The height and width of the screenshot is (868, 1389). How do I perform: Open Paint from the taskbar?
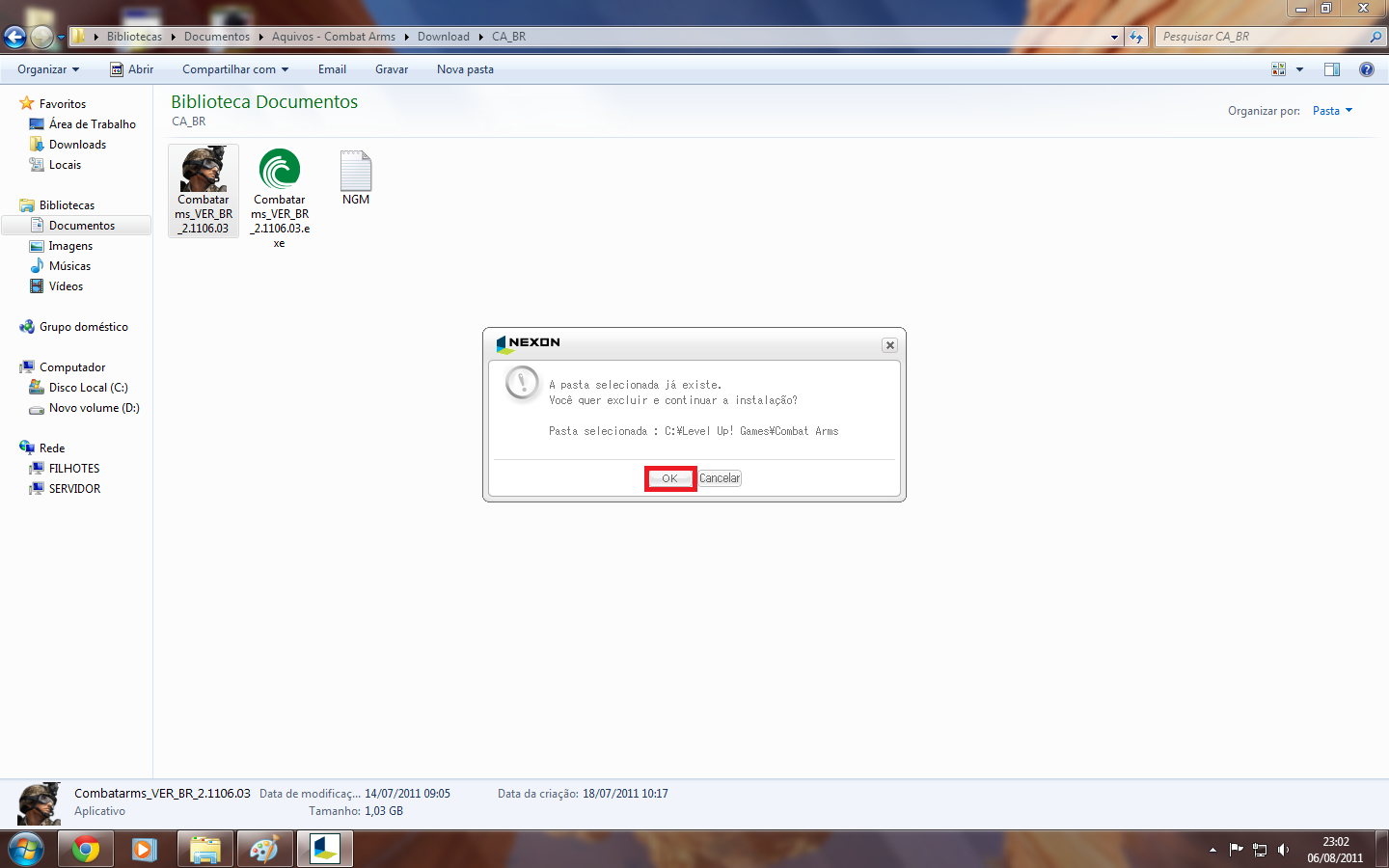coord(264,849)
